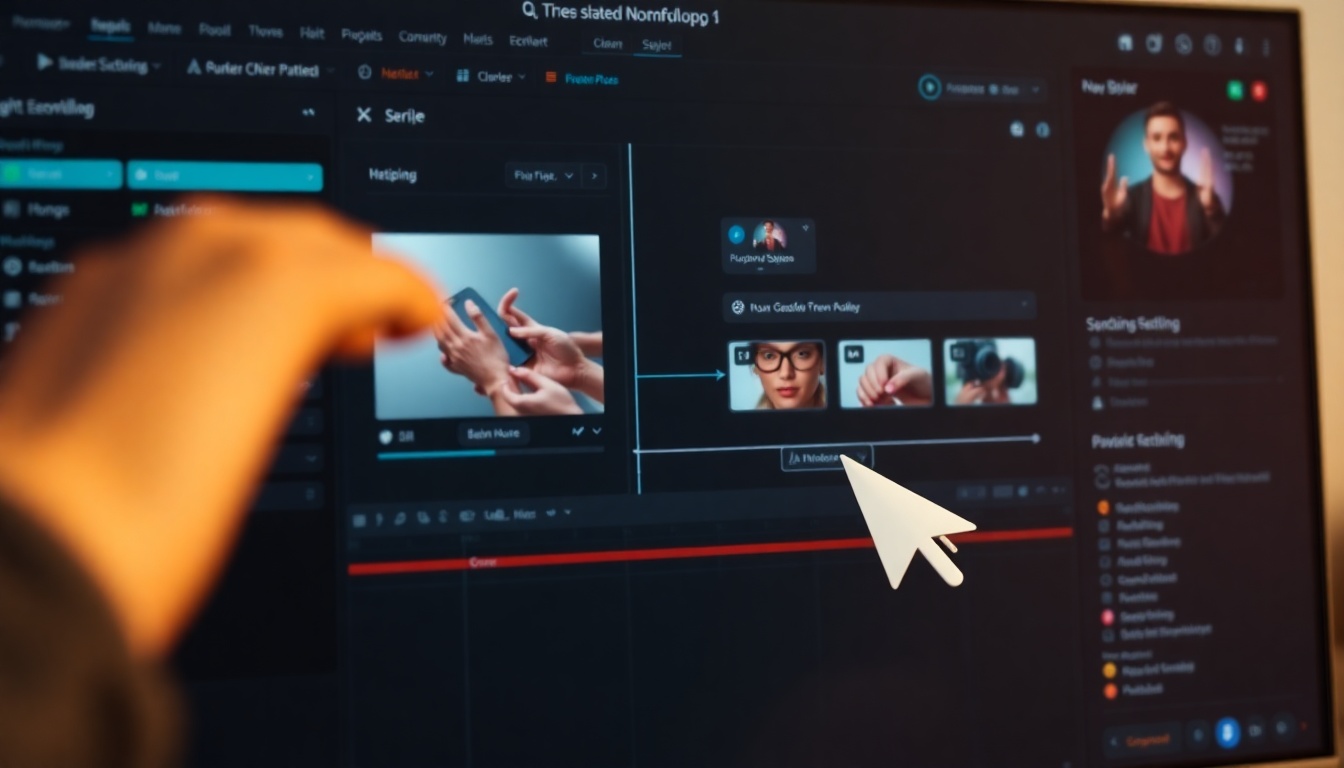The image size is (1344, 768).
Task: Click the blue grid icon next to Clarler
Action: click(x=463, y=76)
